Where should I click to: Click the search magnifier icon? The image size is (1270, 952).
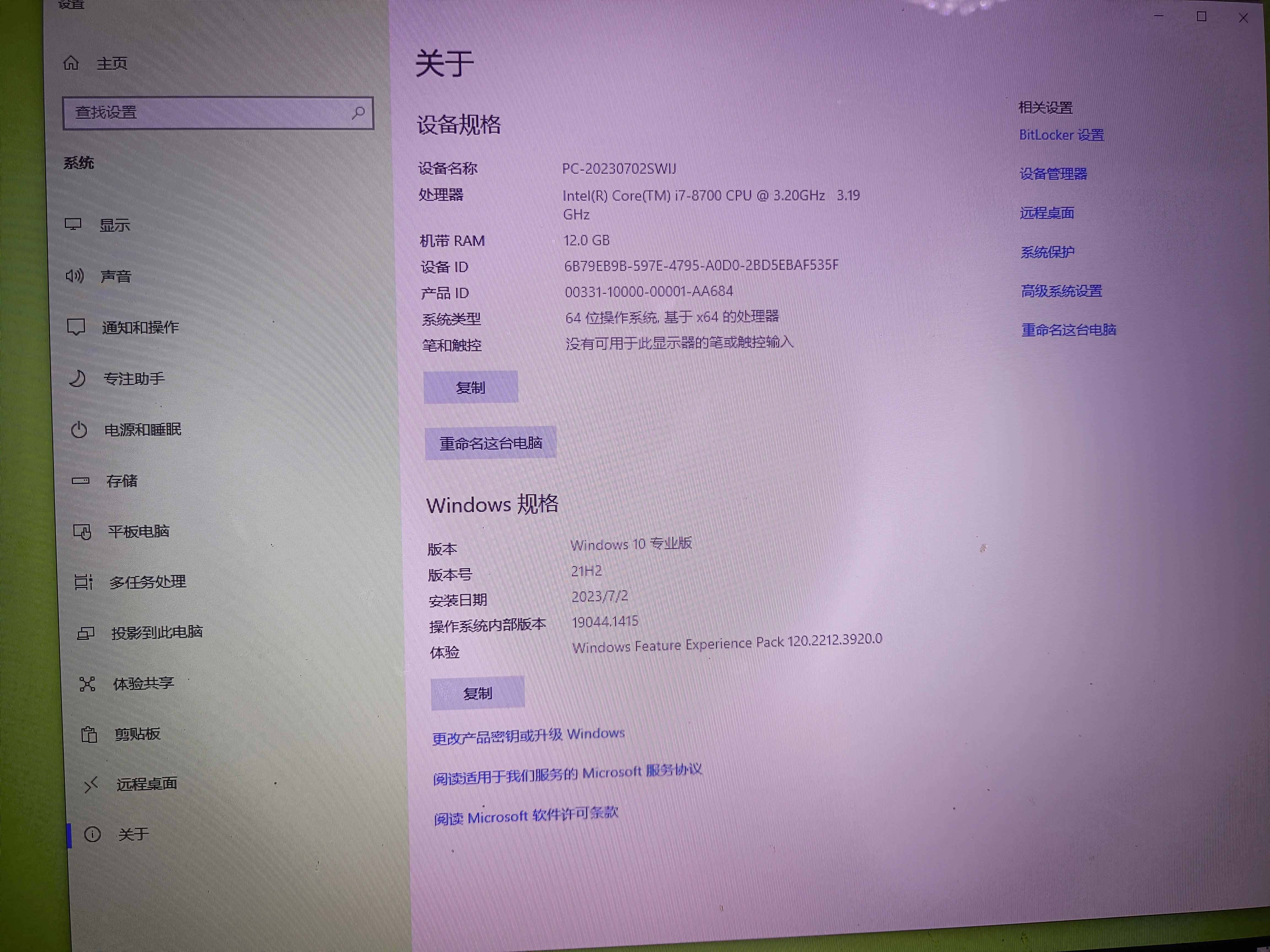(358, 112)
